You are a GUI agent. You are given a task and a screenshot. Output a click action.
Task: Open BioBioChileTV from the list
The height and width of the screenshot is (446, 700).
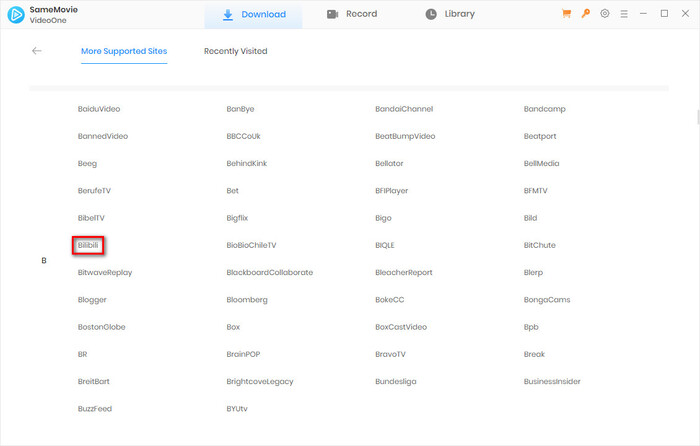[x=251, y=245]
